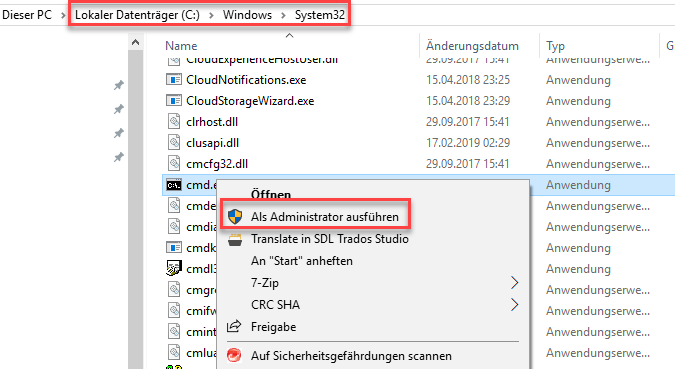Expand the CRC SHA submenu arrow
This screenshot has width=675, height=369.
point(514,305)
